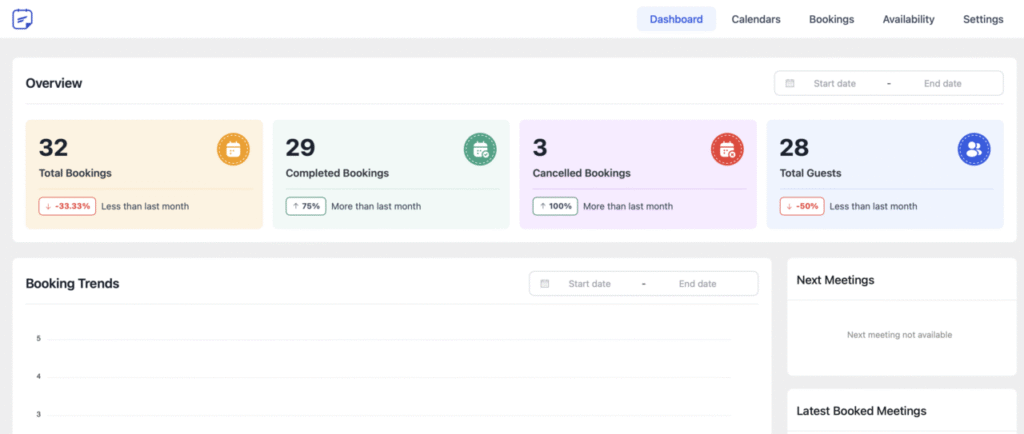Open the Dashboard tab
Image resolution: width=1024 pixels, height=434 pixels.
(x=676, y=19)
